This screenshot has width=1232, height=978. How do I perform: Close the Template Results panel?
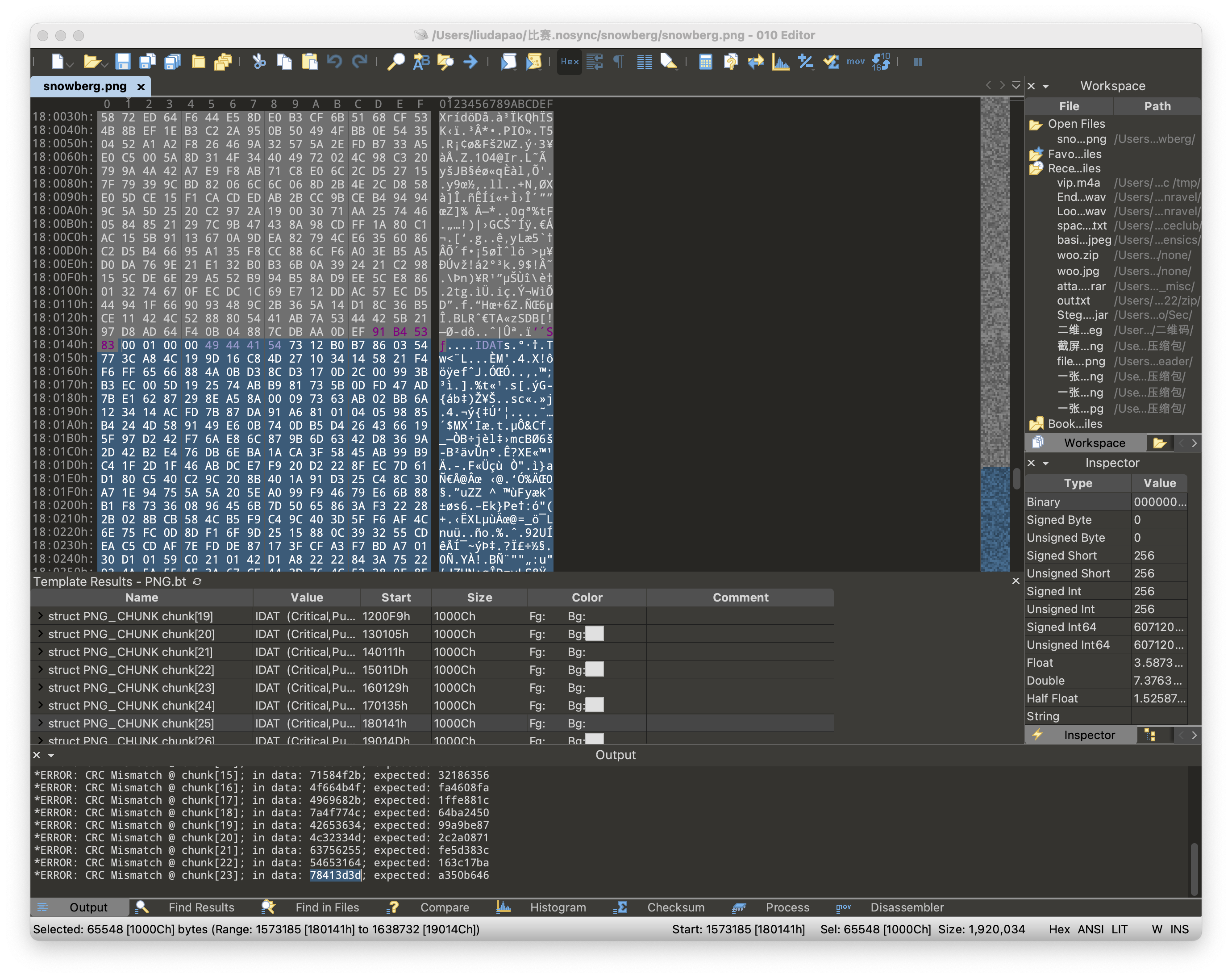[x=1016, y=581]
